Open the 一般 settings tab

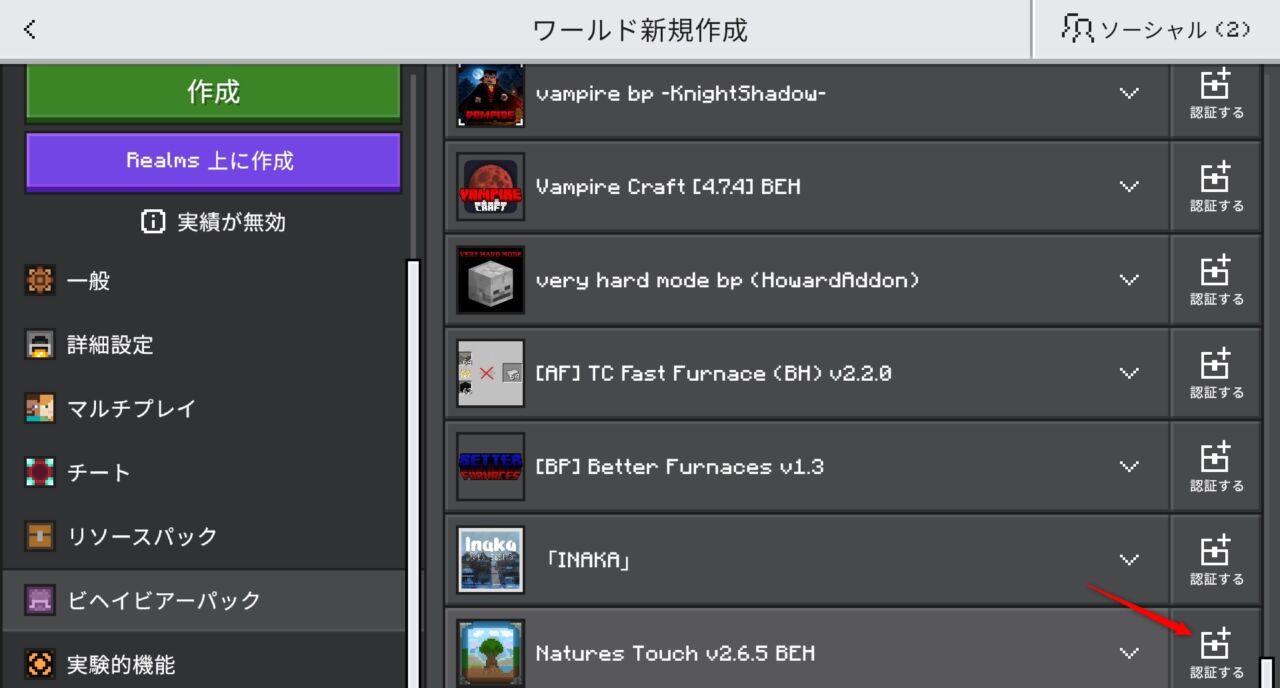(203, 281)
